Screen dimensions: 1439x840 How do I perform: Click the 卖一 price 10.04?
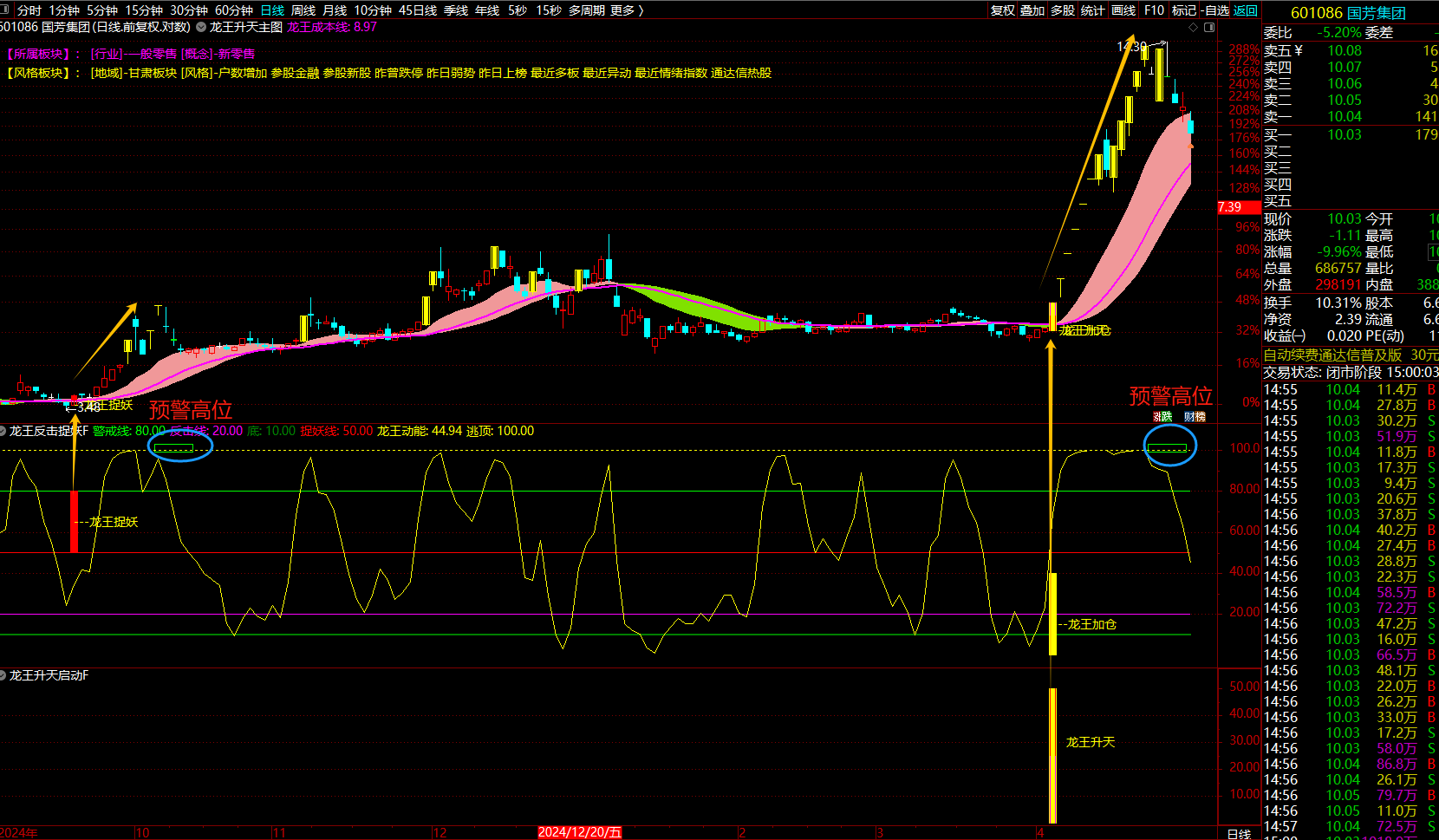tap(1345, 117)
